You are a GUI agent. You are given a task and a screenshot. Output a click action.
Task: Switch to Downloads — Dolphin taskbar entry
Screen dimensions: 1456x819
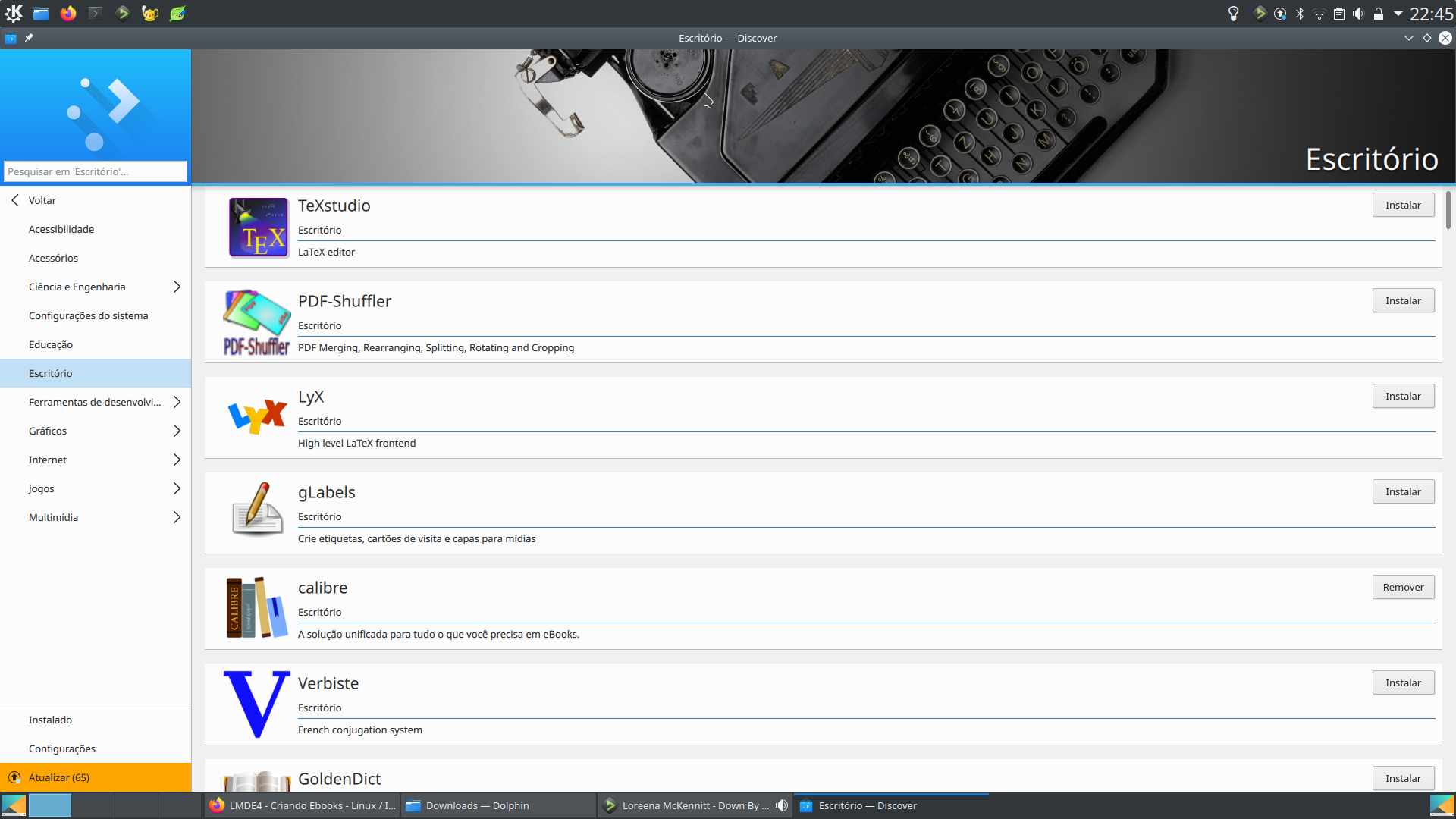[x=499, y=805]
